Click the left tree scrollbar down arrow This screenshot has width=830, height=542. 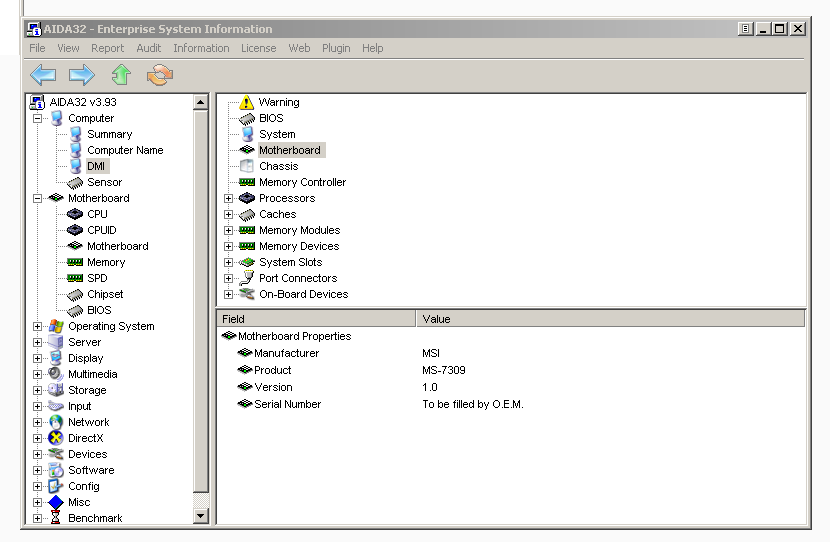pyautogui.click(x=200, y=516)
